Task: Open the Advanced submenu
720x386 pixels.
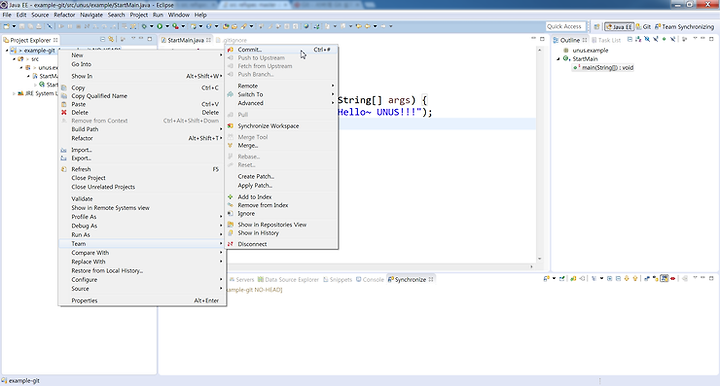Action: (281, 103)
